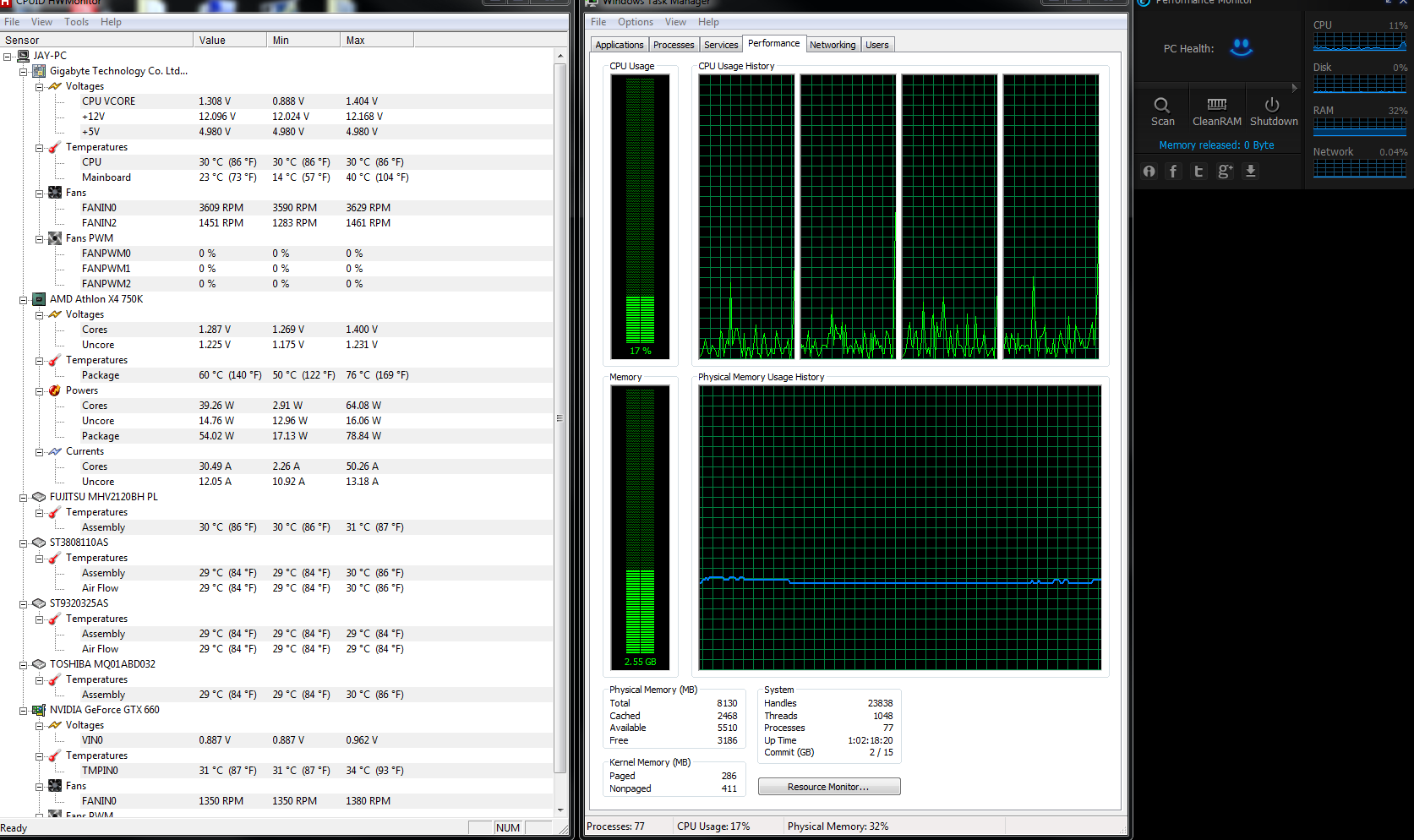Switch to the Networking tab
1414x840 pixels.
tap(833, 45)
